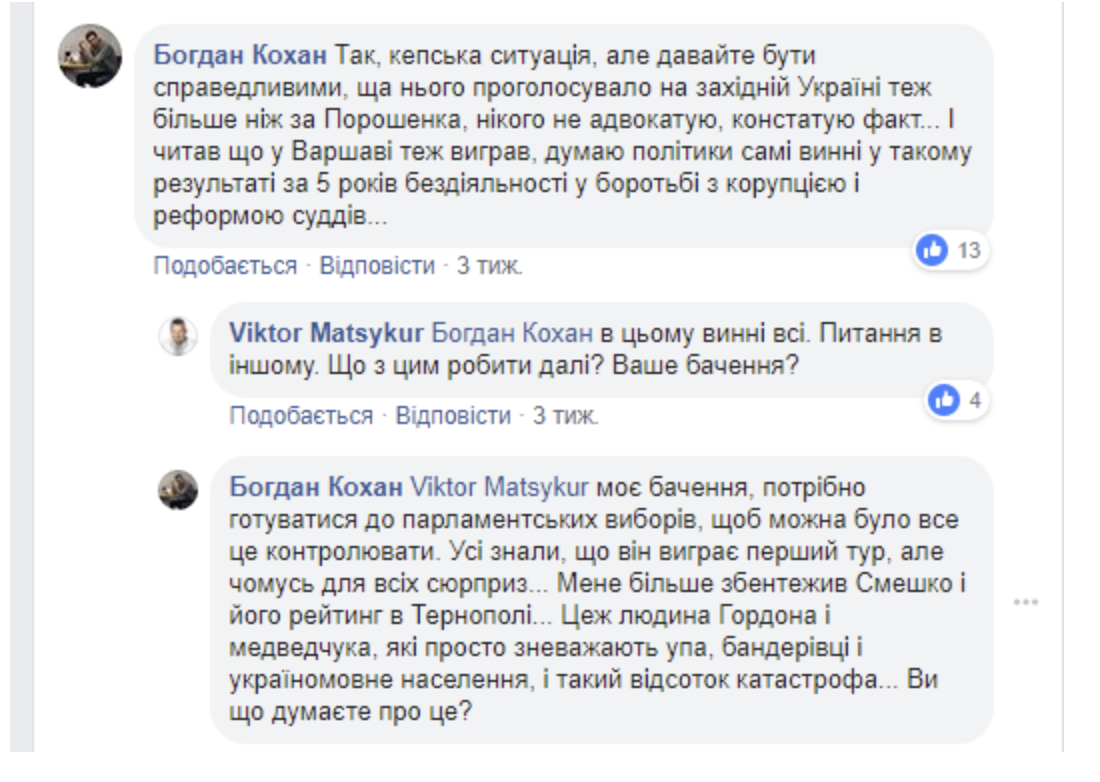
Task: Like Viktor Matsykur's reply via Подобається
Action: tap(301, 416)
